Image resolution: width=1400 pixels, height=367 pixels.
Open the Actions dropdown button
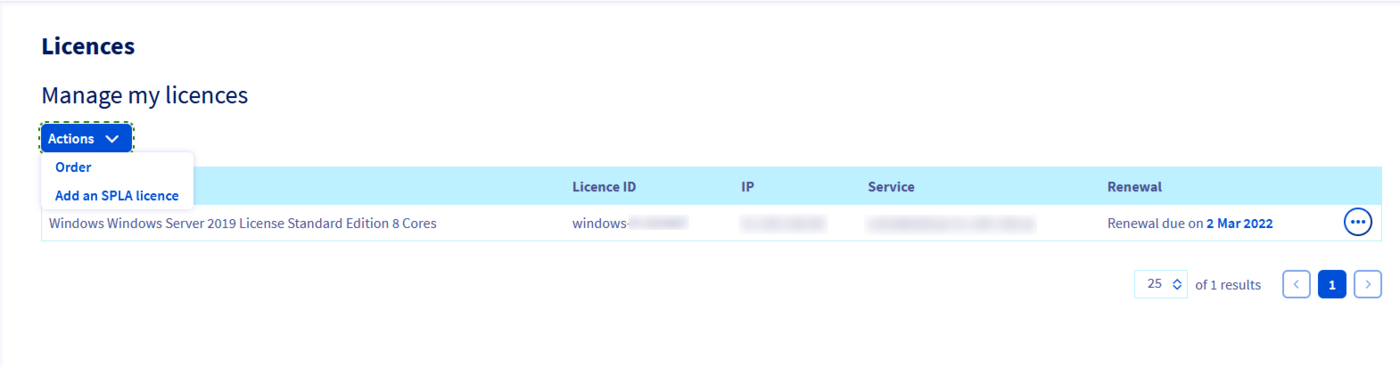click(87, 139)
